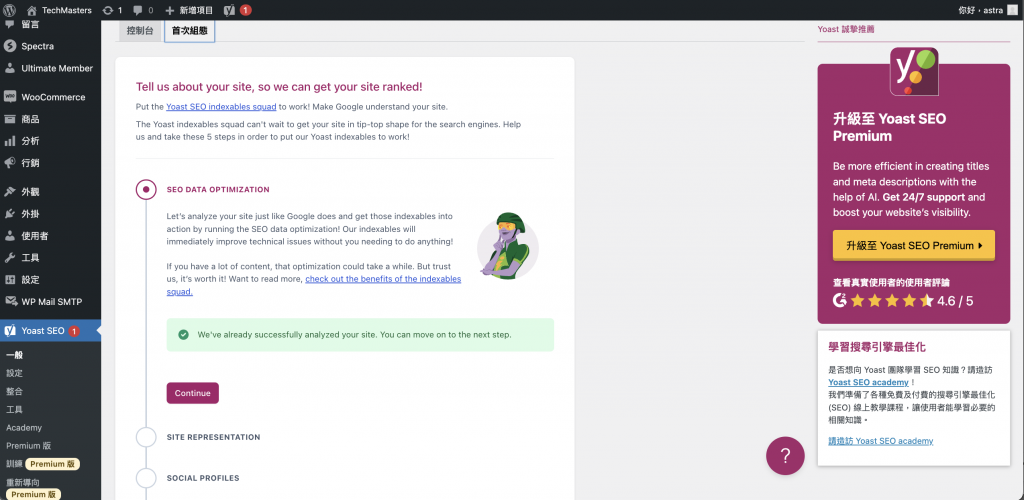The width and height of the screenshot is (1024, 500).
Task: Click the 設定 settings icon
Action: point(10,279)
